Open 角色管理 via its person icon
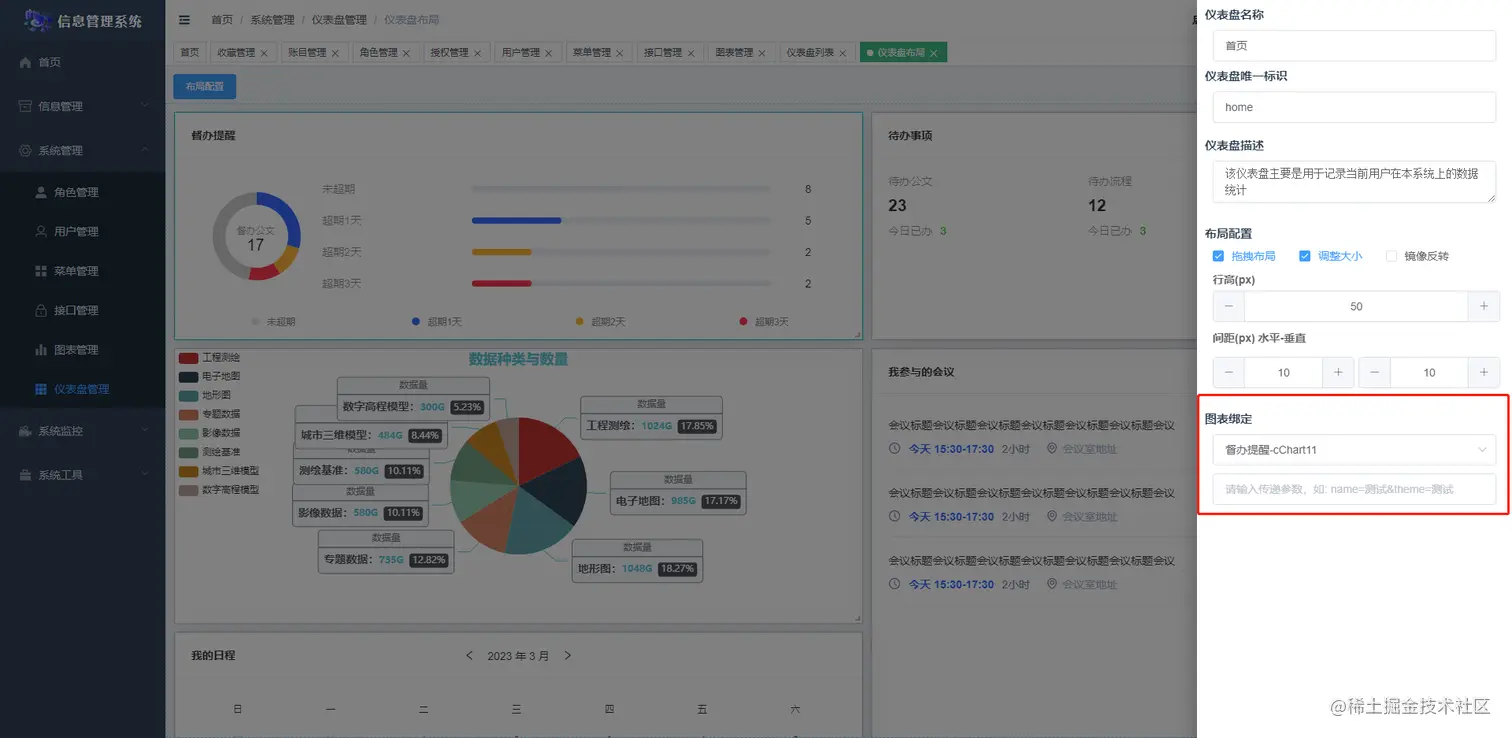 [41, 192]
